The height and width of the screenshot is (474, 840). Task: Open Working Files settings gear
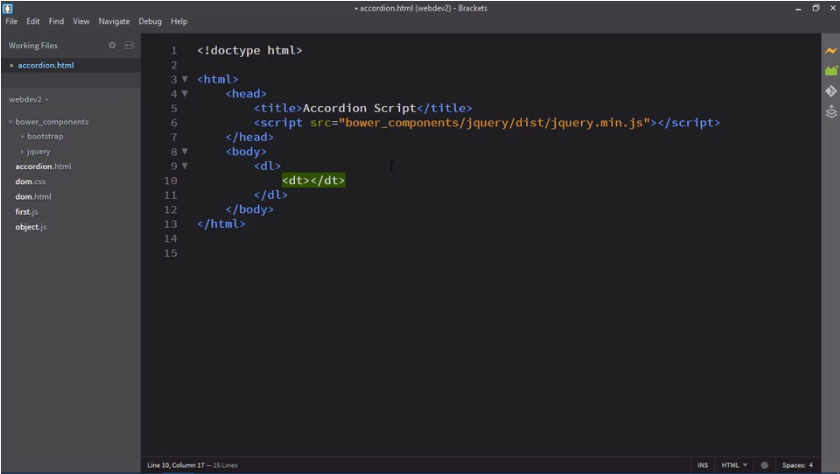click(112, 46)
